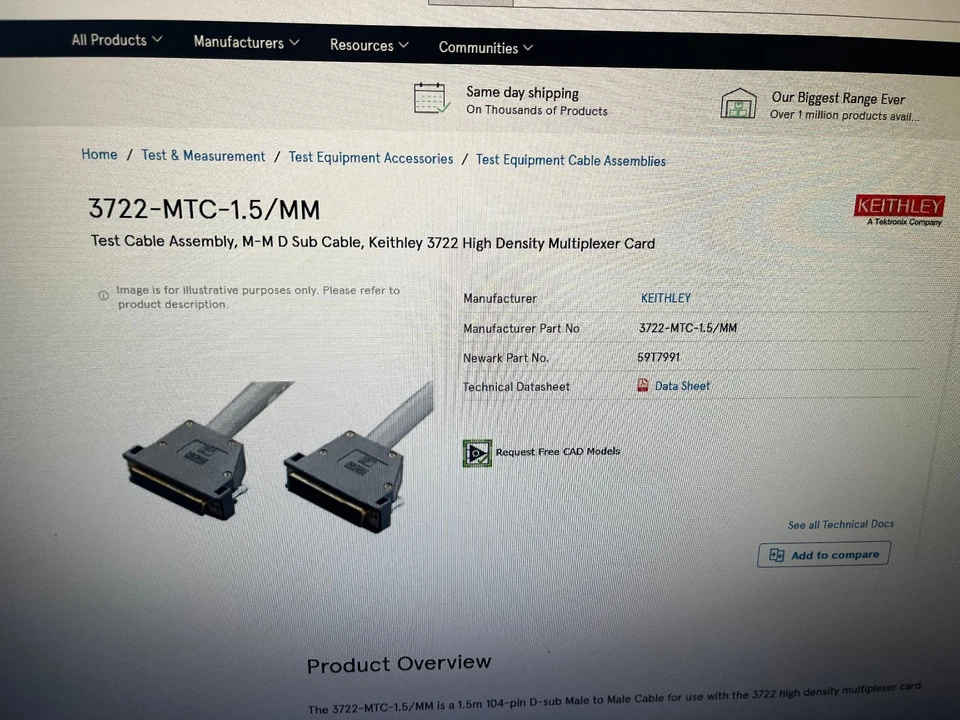Open the Test & Measurement breadcrumb
Viewport: 960px width, 720px height.
[x=203, y=156]
